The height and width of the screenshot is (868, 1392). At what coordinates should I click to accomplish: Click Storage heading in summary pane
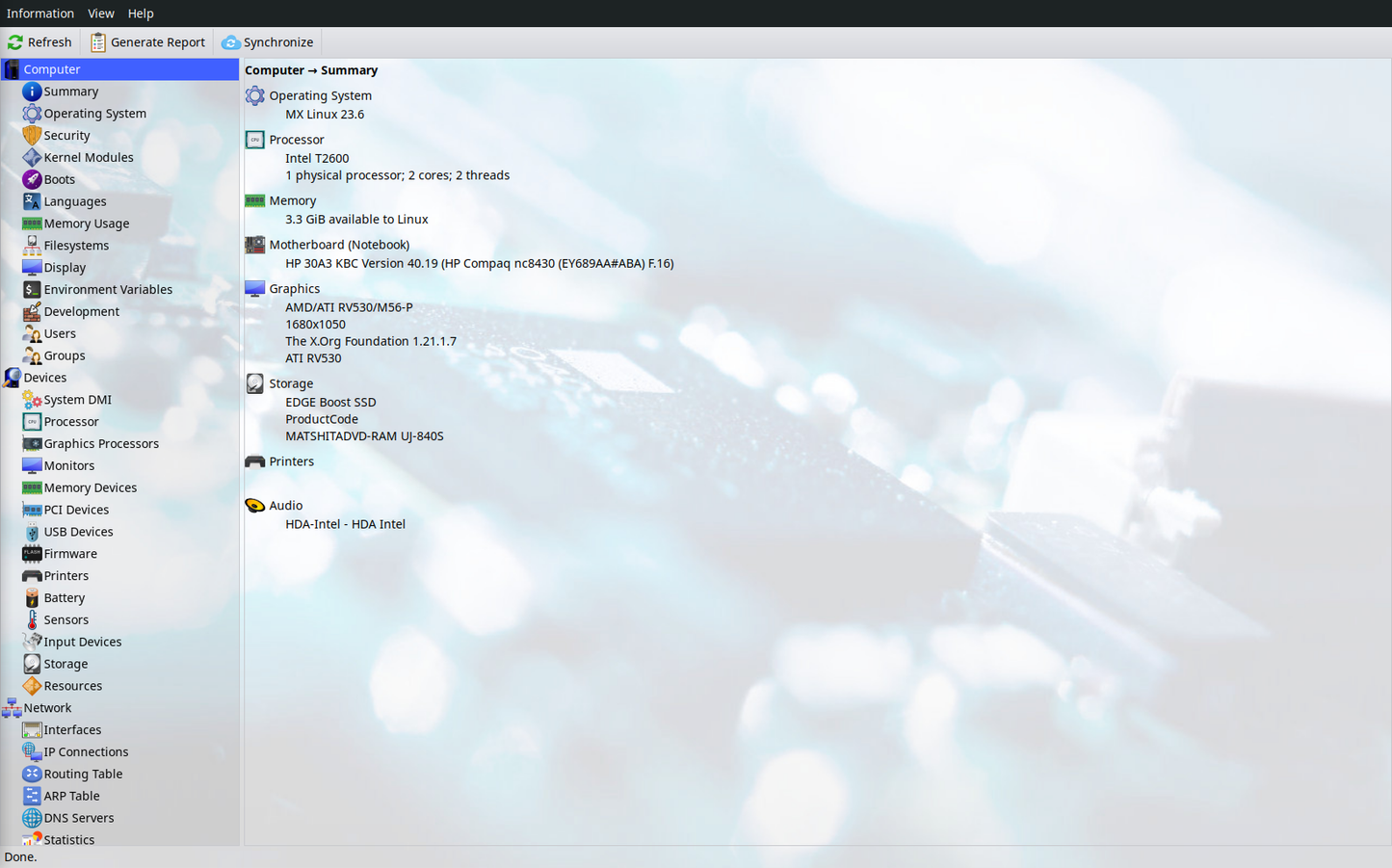pos(291,383)
